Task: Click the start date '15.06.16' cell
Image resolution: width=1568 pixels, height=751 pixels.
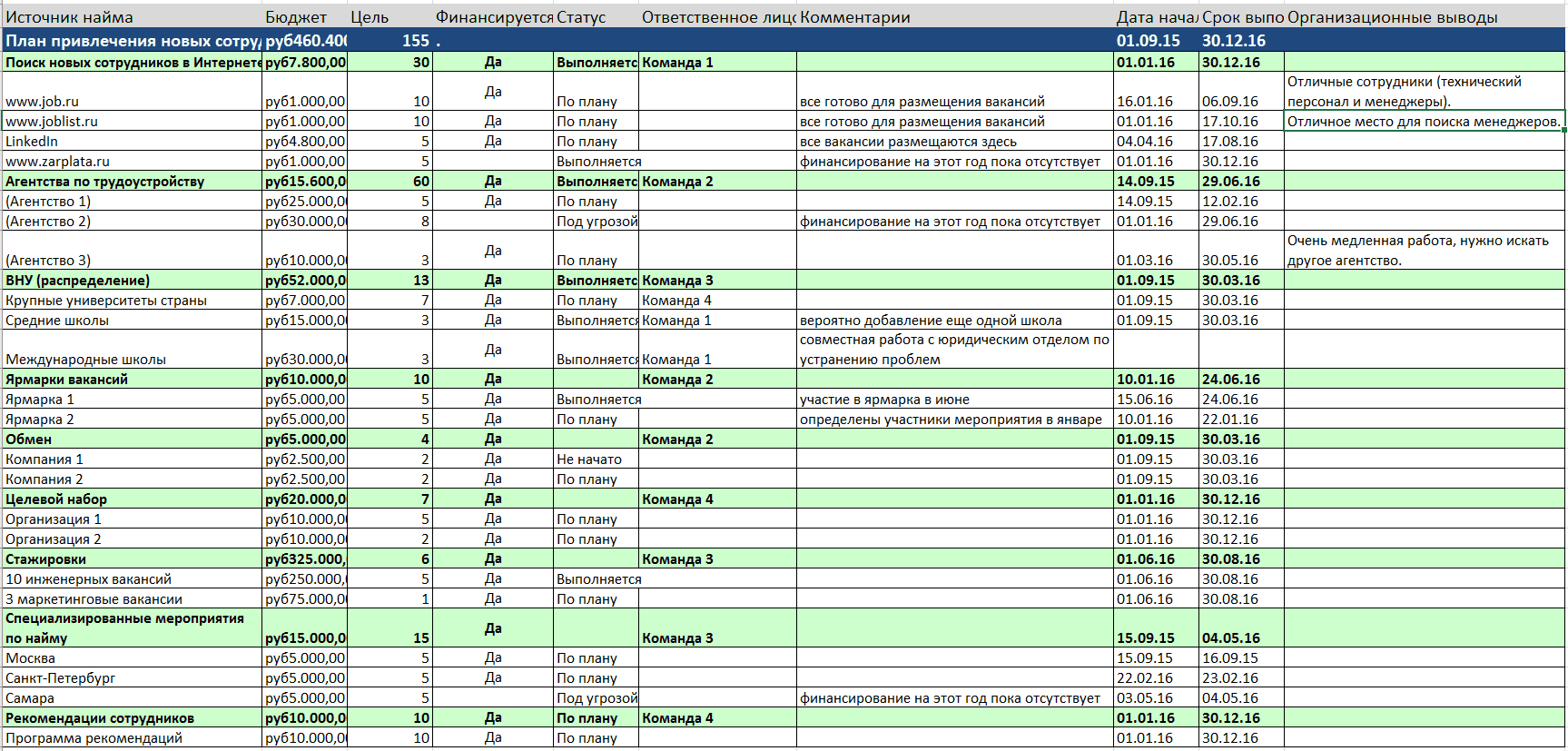Action: (1156, 399)
